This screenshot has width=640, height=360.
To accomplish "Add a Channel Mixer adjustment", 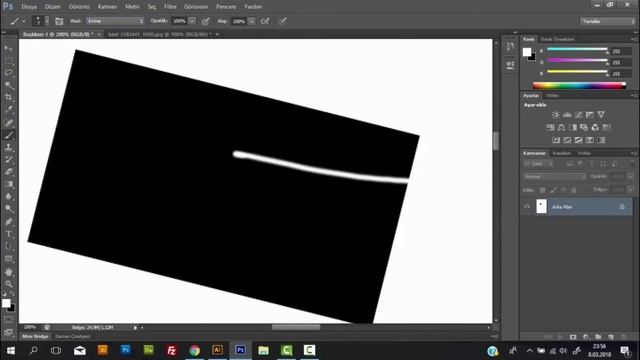I will pos(595,127).
